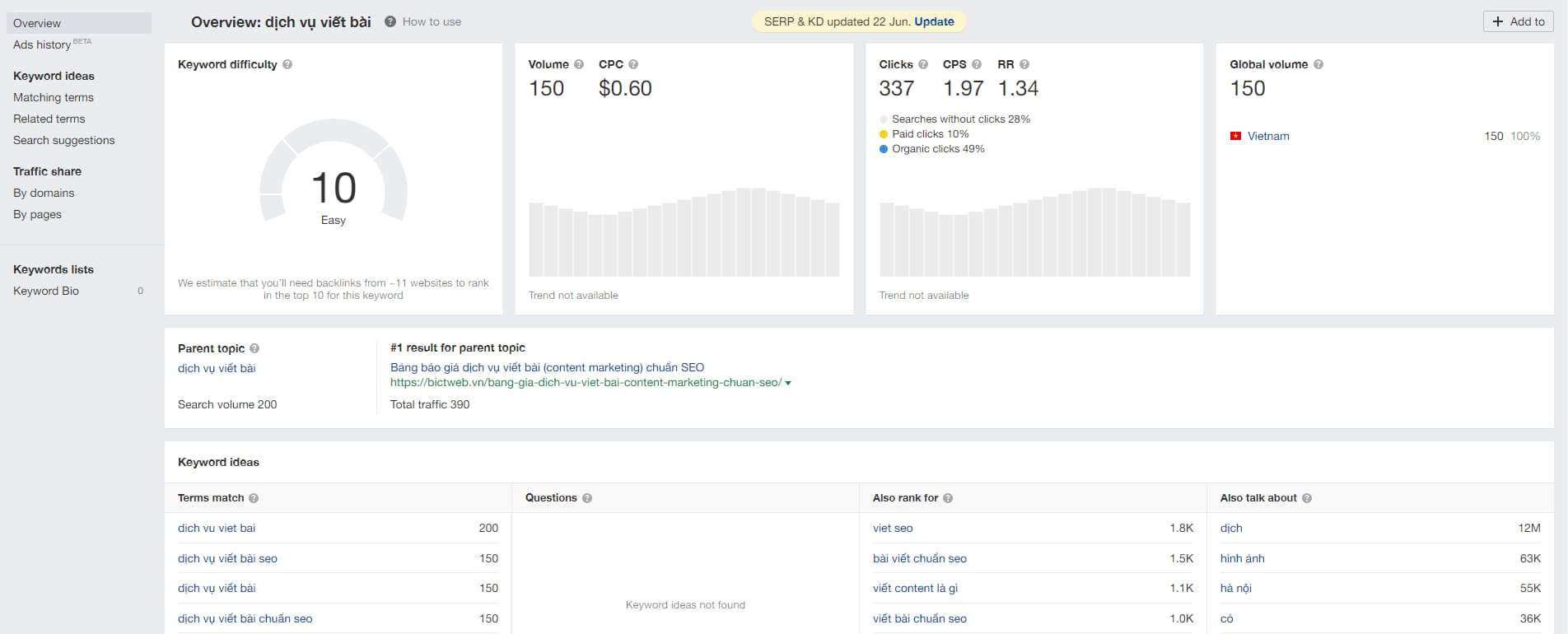Click parent topic link dịch vụ viết bài
Viewport: 1568px width, 634px height.
coord(217,368)
